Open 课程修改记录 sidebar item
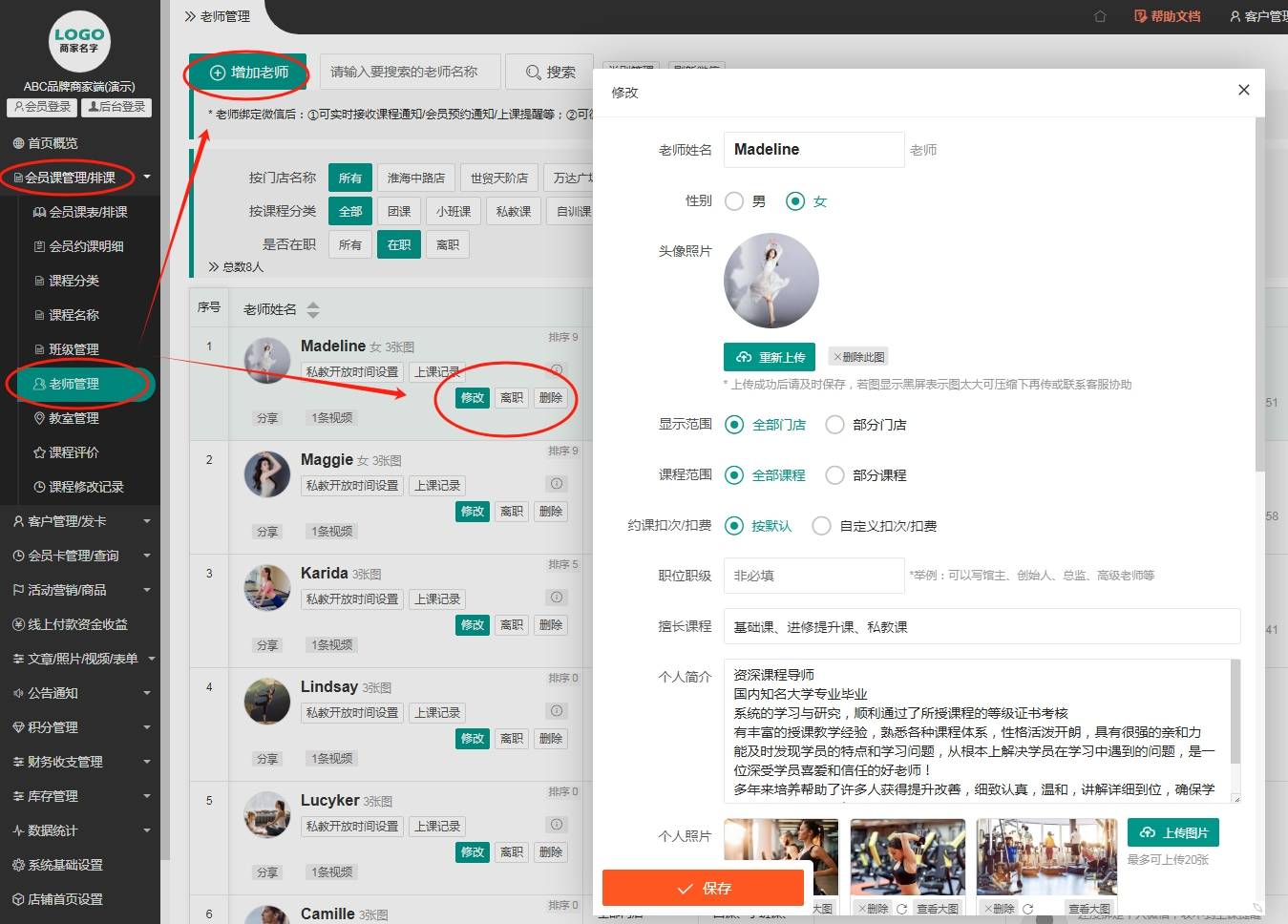This screenshot has width=1288, height=924. click(78, 487)
